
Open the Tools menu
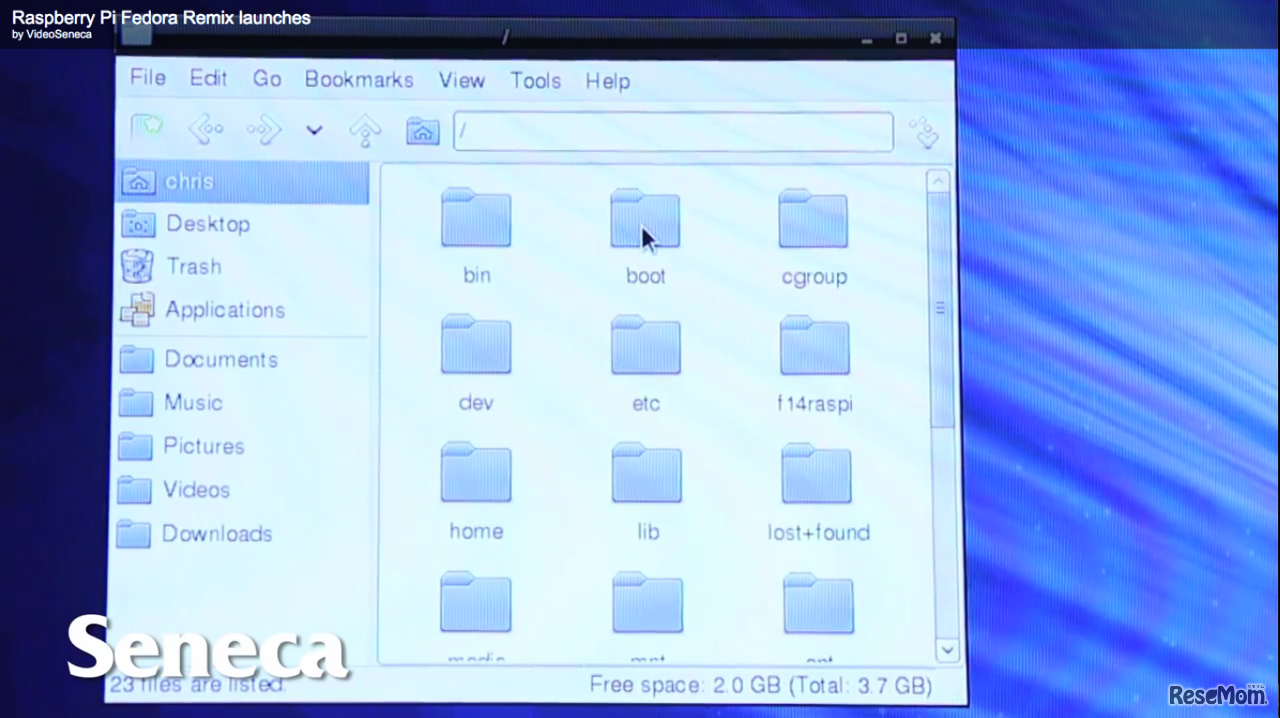[536, 81]
